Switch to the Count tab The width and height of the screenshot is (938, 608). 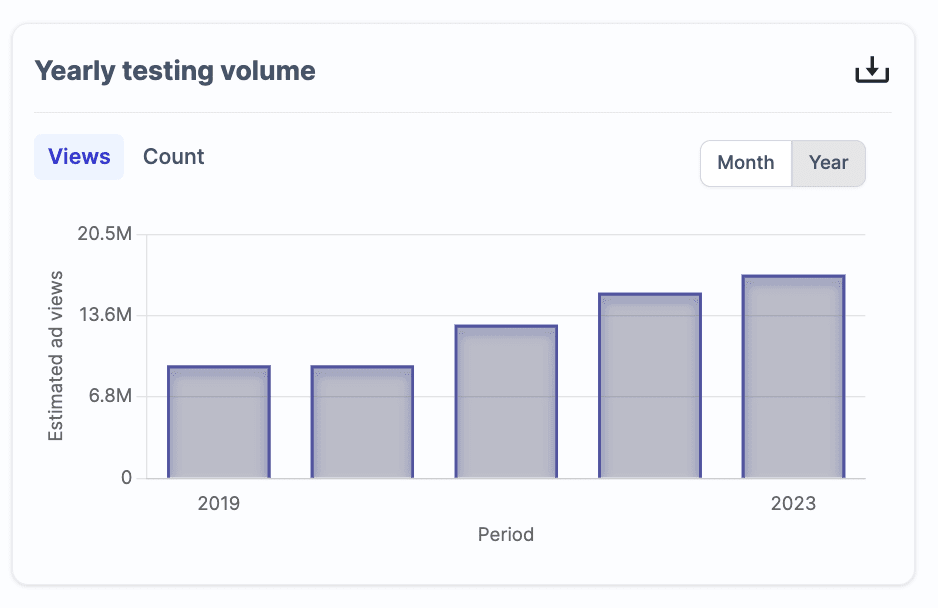point(174,157)
